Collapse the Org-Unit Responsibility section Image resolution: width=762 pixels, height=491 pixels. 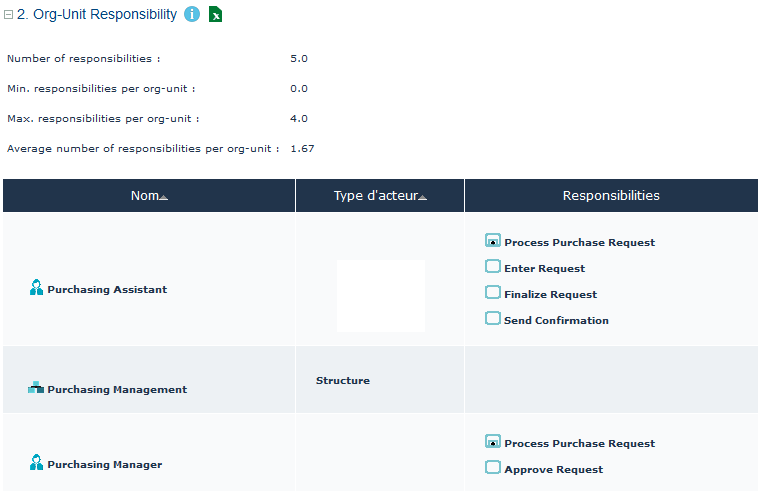(9, 15)
